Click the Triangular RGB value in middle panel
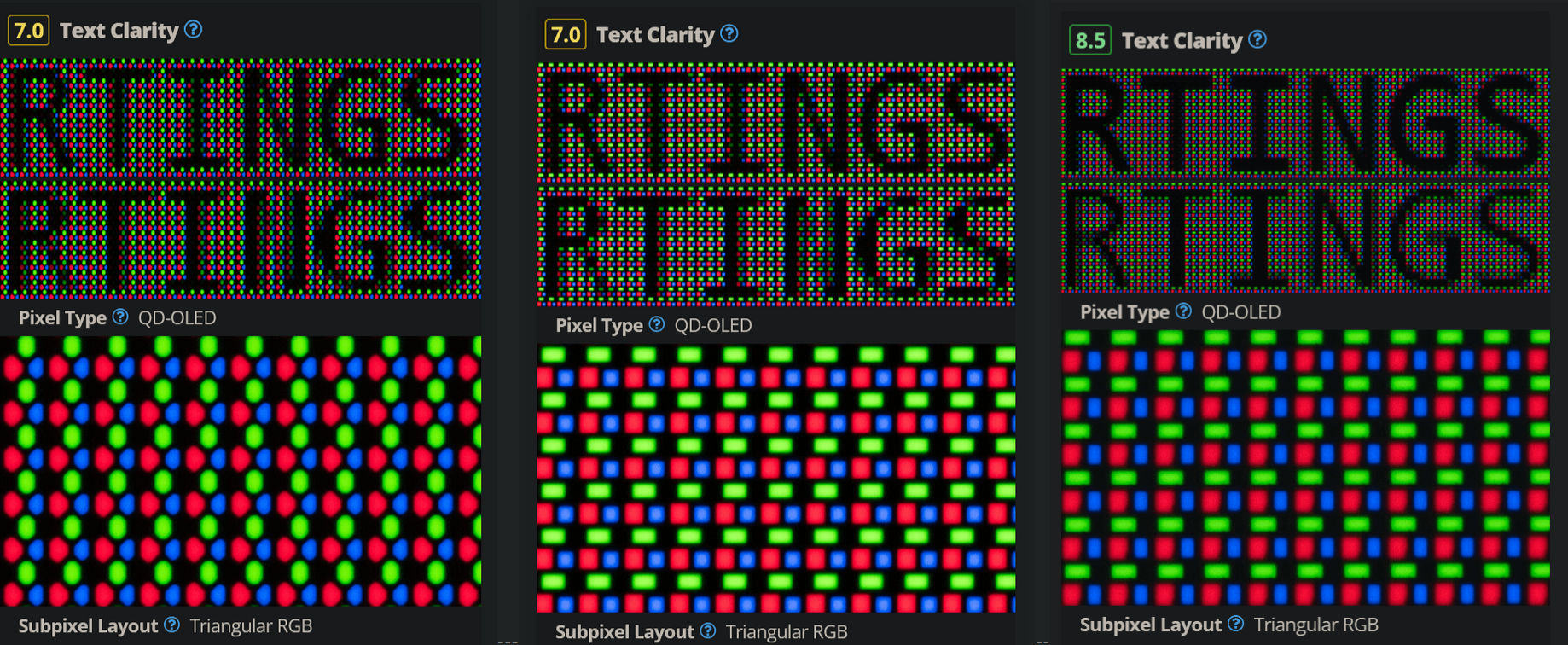This screenshot has width=1568, height=645. tap(787, 631)
